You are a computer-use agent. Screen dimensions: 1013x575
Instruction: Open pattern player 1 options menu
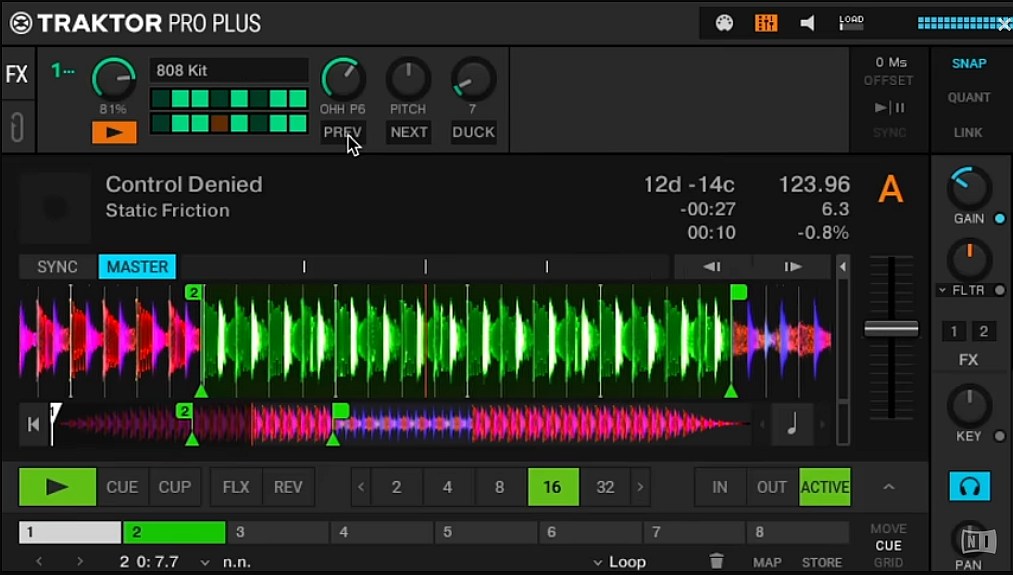click(x=63, y=70)
